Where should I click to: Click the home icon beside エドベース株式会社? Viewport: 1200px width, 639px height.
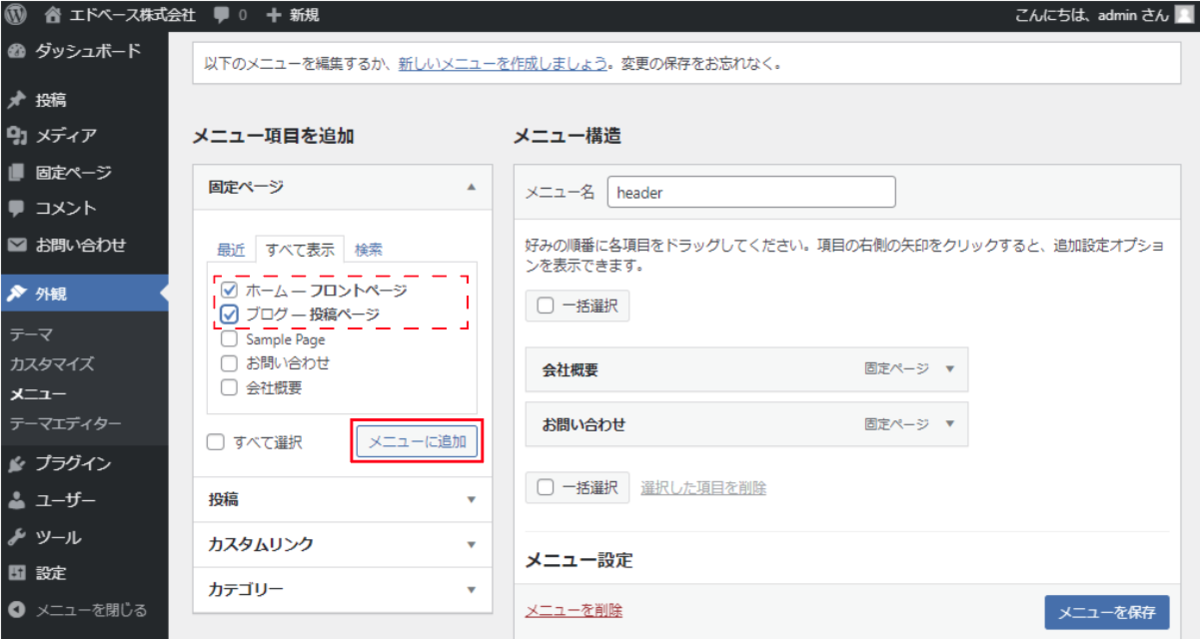click(x=55, y=14)
